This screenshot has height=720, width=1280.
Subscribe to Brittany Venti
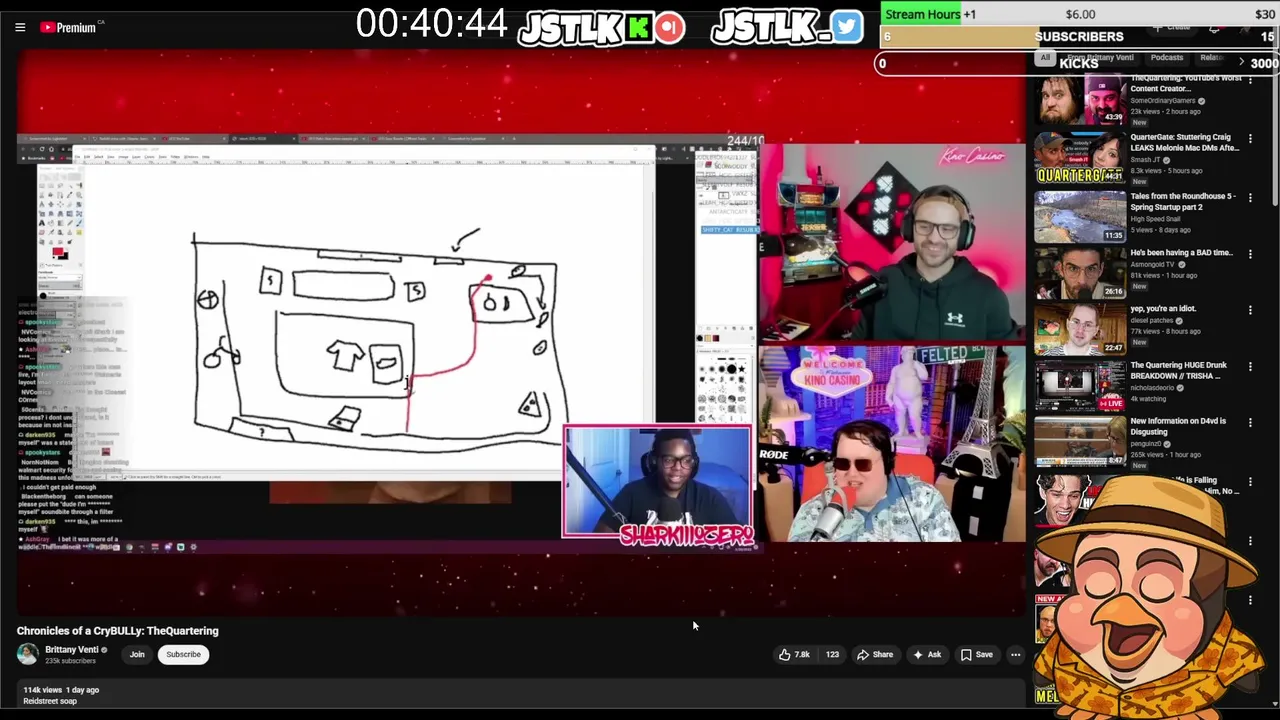point(183,655)
